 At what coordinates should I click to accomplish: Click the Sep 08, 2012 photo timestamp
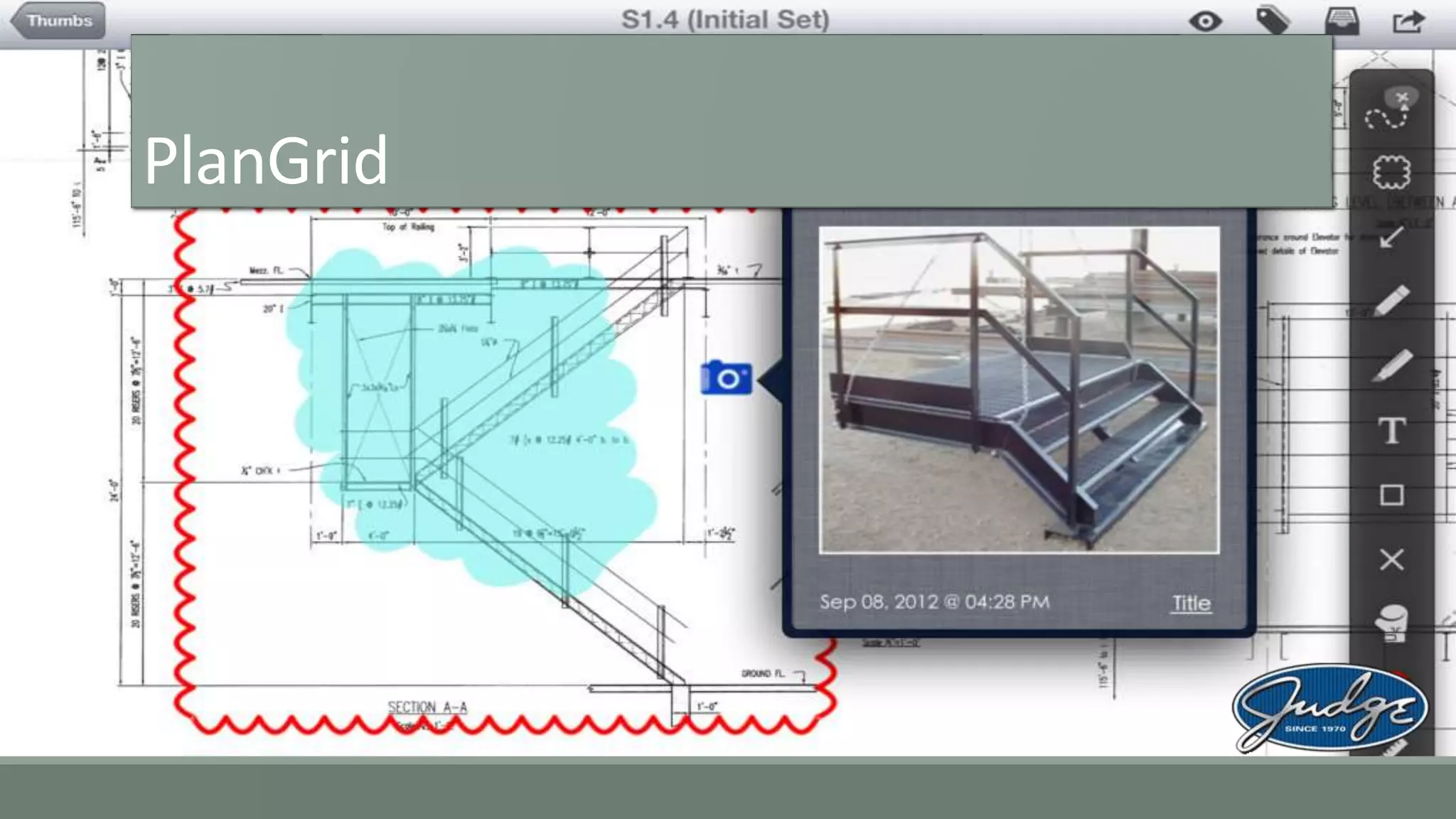click(x=934, y=602)
